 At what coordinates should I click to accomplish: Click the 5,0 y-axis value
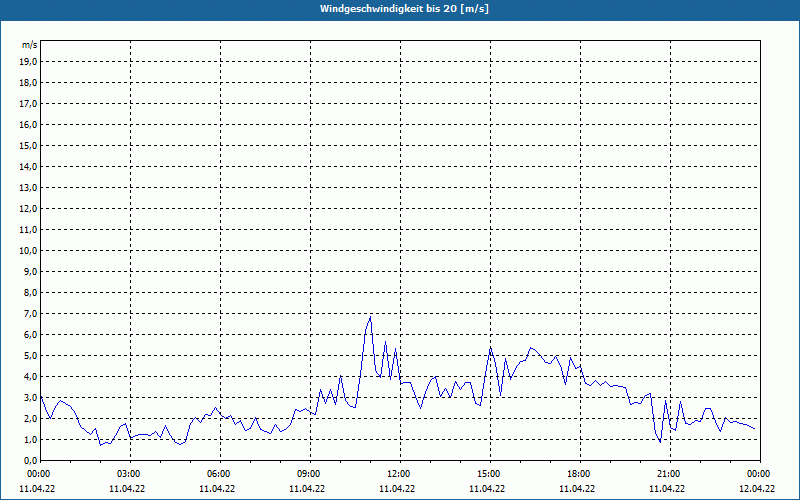(x=30, y=355)
